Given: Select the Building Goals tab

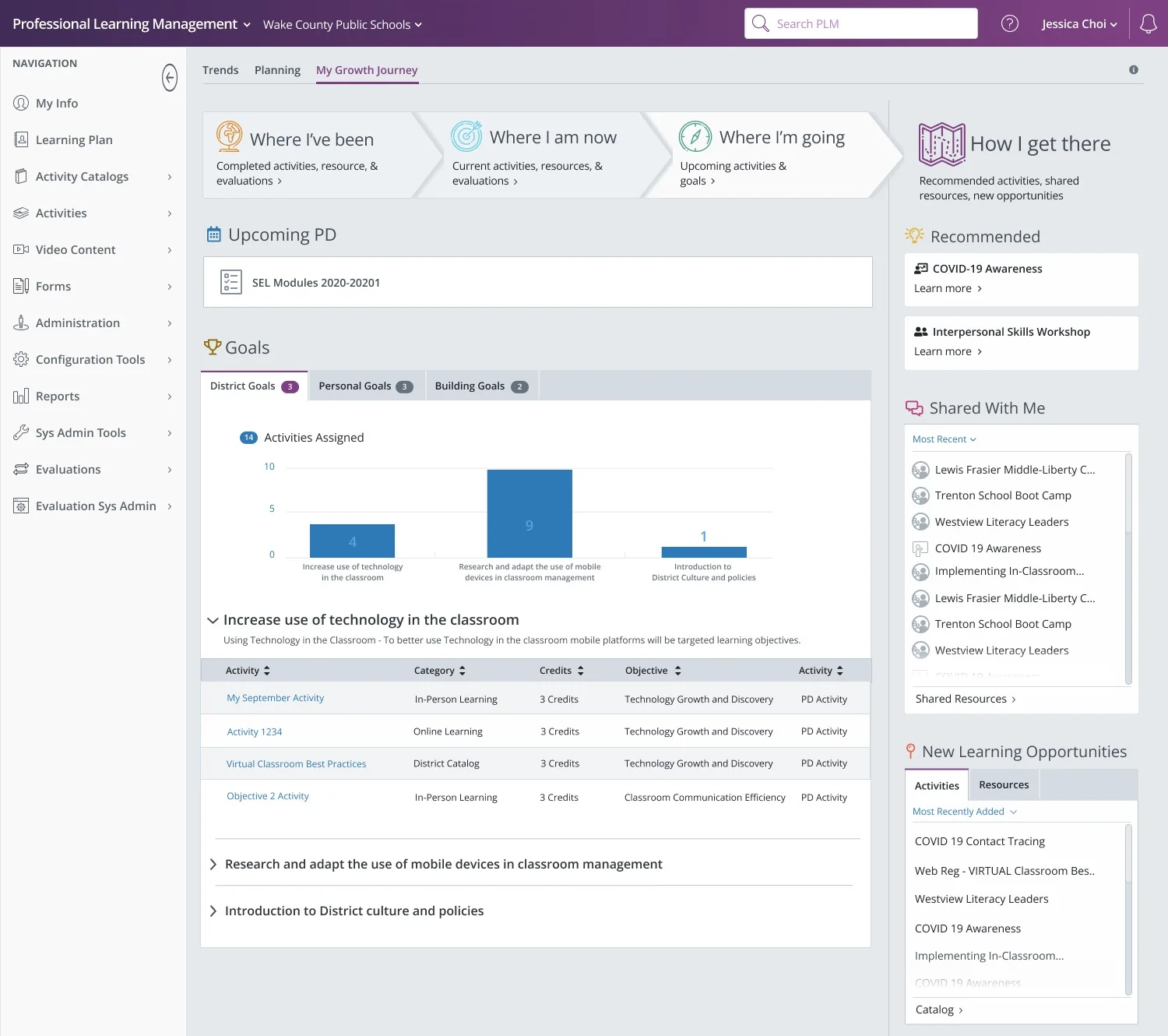Looking at the screenshot, I should tap(481, 386).
